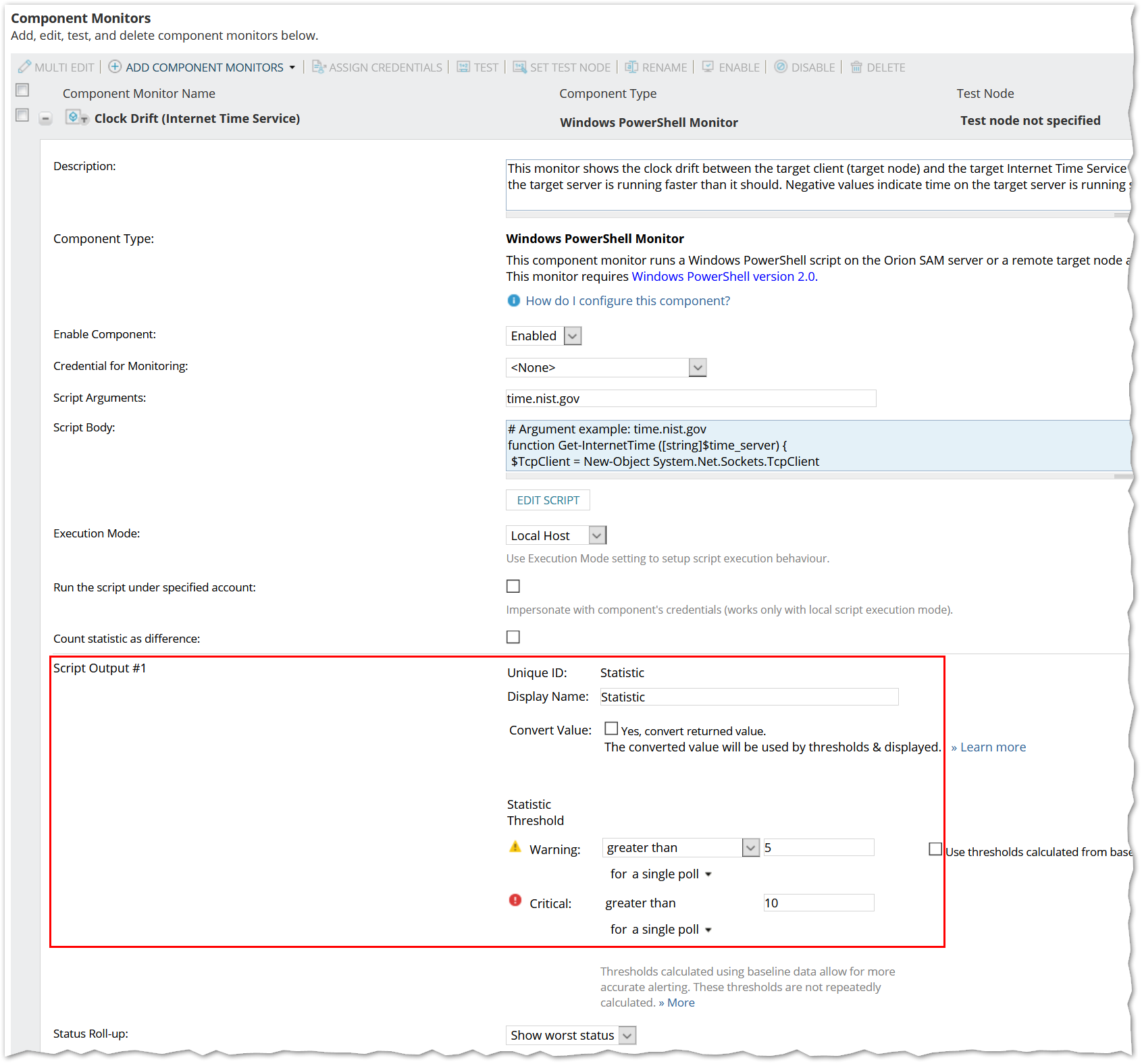This screenshot has width=1142, height=1064.
Task: Click the Script Body resize handle
Action: tap(1122, 476)
